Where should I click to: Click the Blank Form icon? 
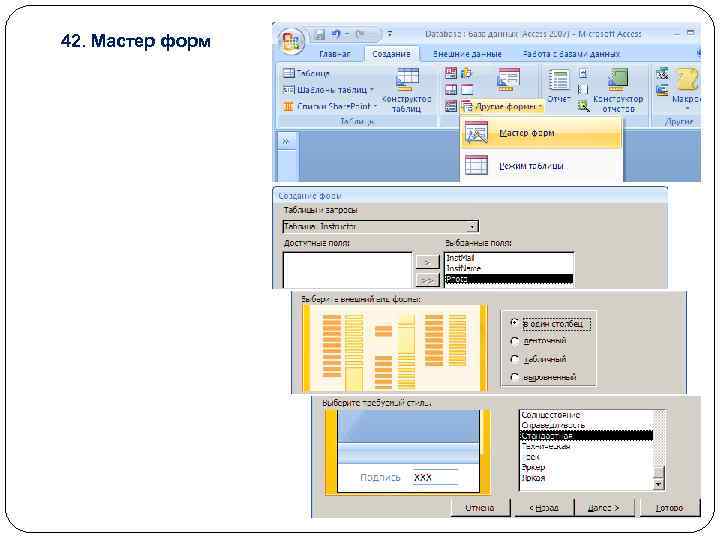[467, 89]
